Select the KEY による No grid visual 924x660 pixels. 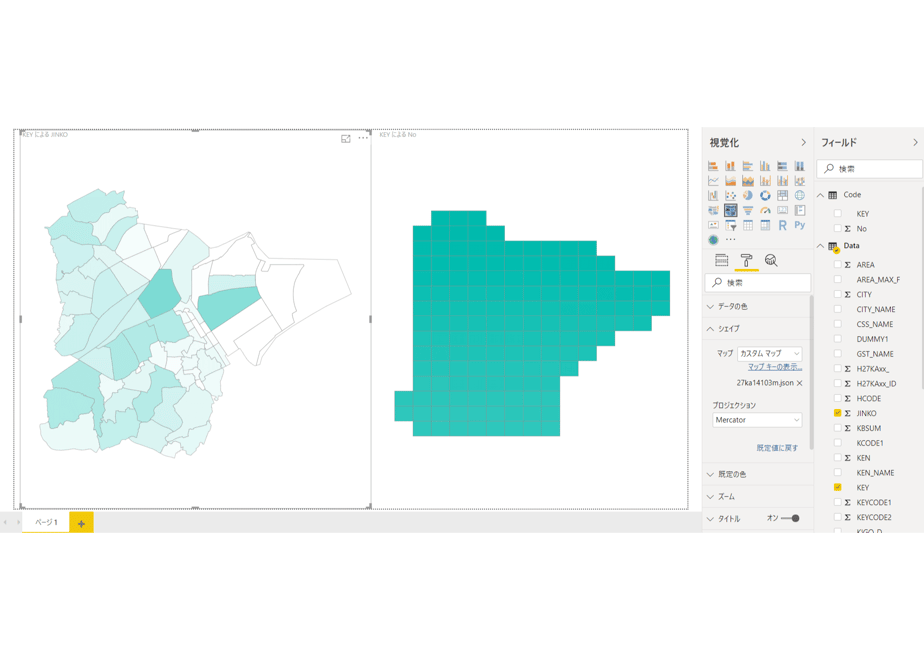(x=530, y=321)
